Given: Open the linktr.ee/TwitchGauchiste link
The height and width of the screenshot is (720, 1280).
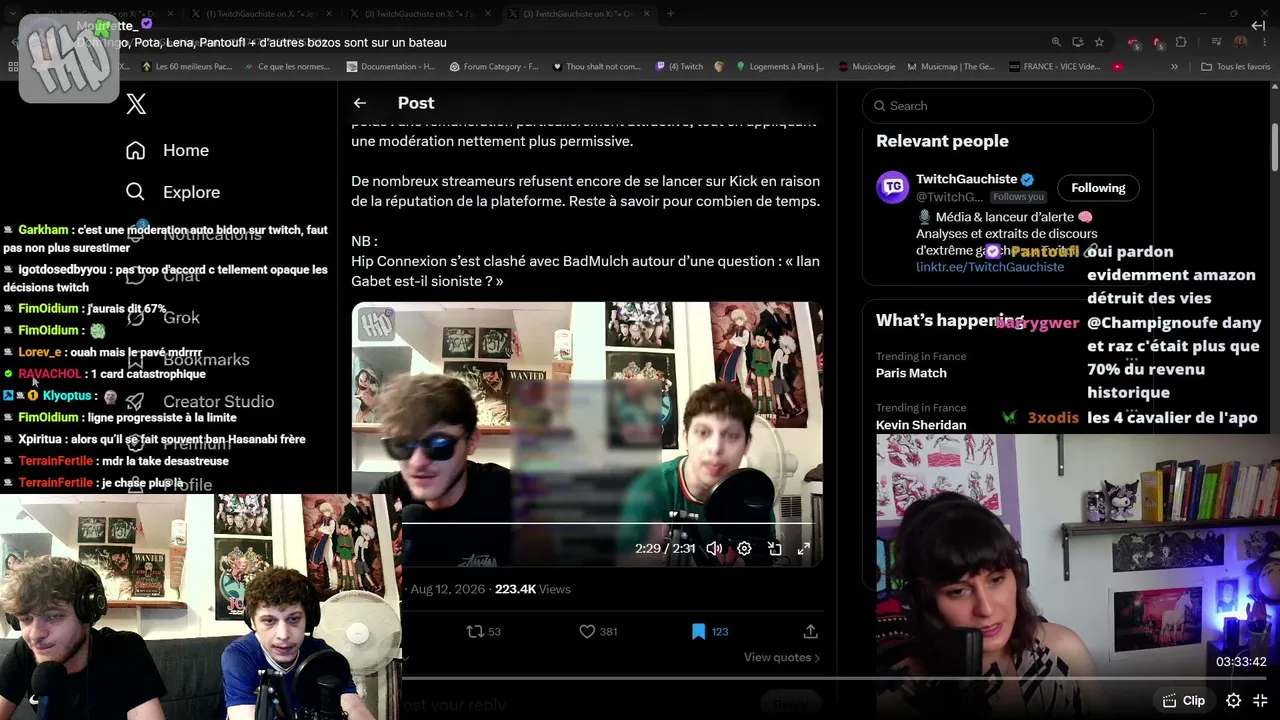Looking at the screenshot, I should [x=990, y=268].
